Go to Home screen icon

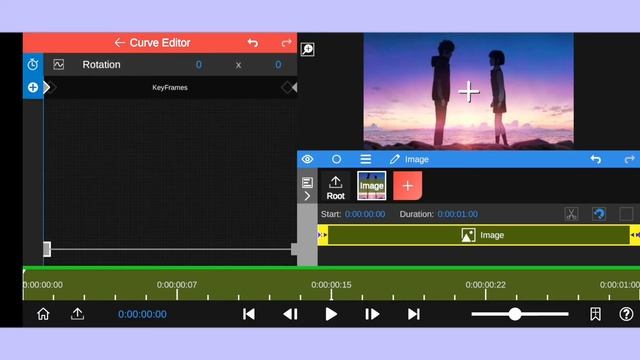coord(43,314)
